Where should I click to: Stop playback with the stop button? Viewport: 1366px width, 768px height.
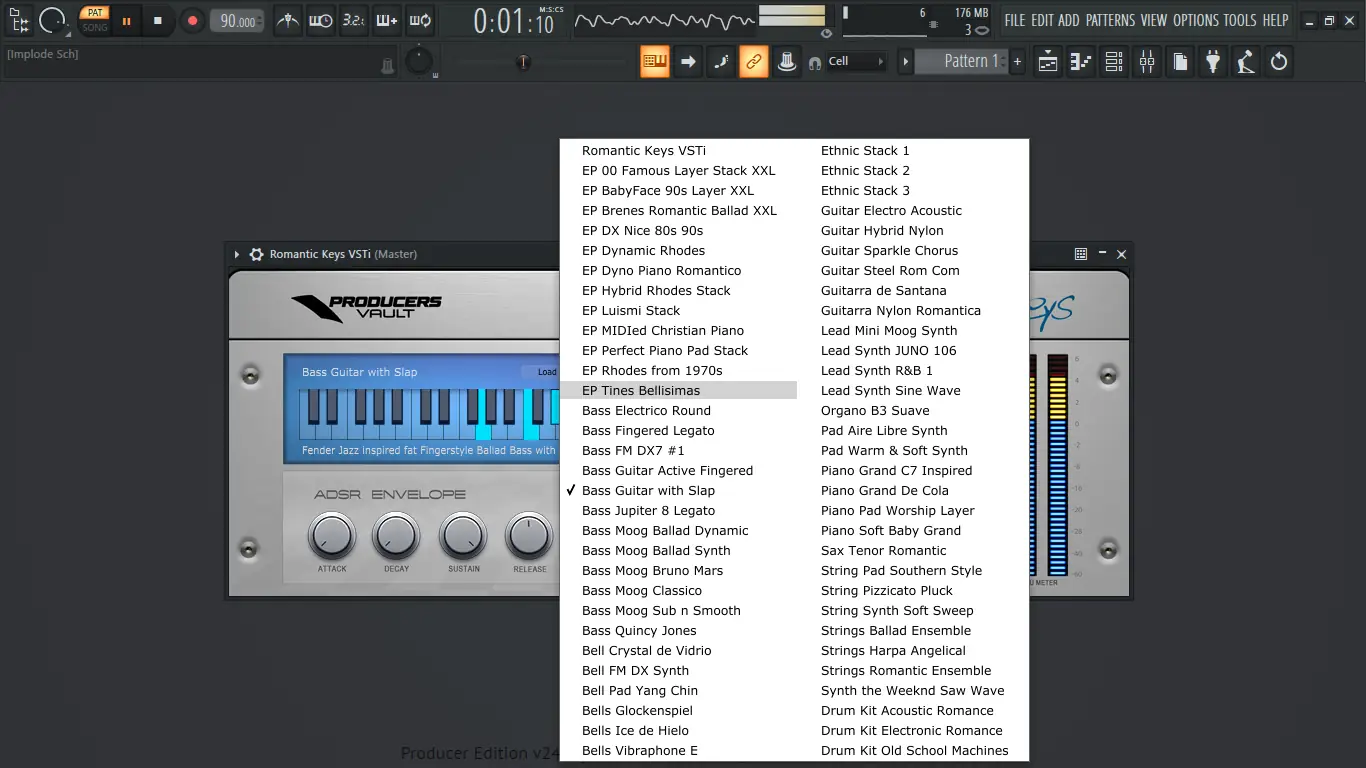(x=158, y=20)
